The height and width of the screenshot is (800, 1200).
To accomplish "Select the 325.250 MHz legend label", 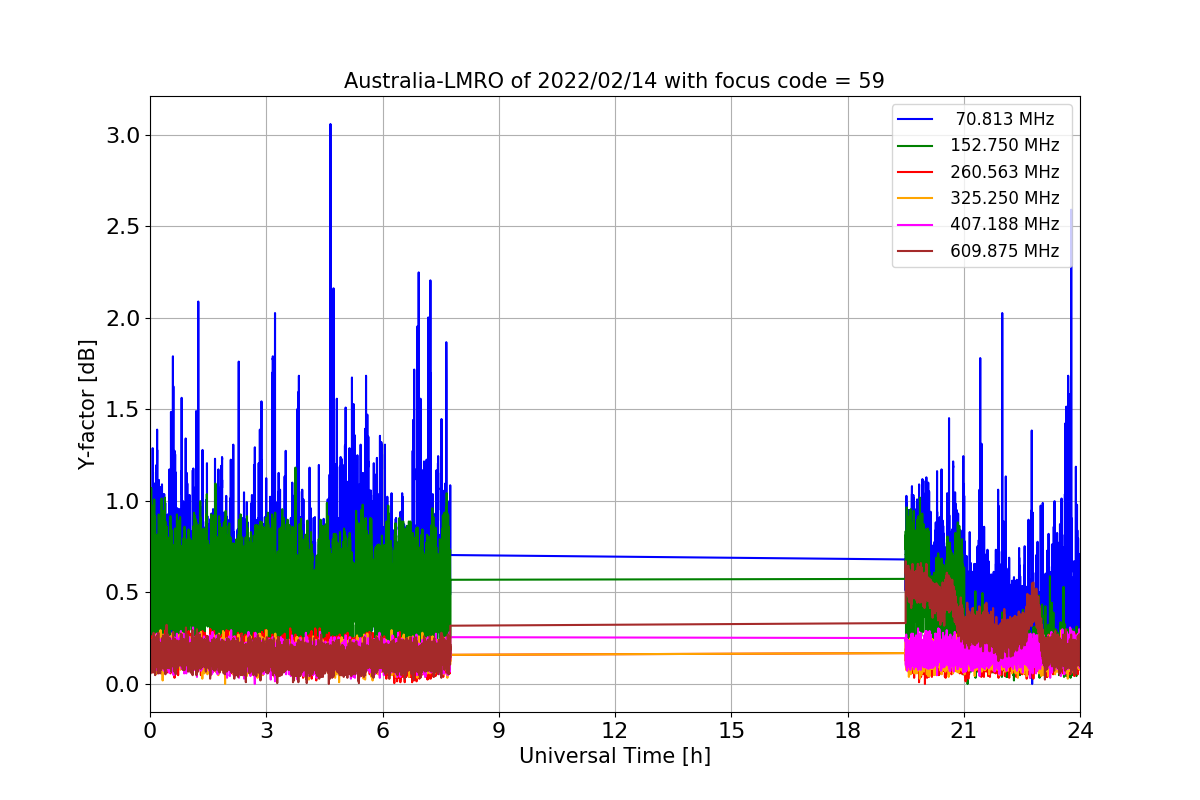I will pos(1005,198).
